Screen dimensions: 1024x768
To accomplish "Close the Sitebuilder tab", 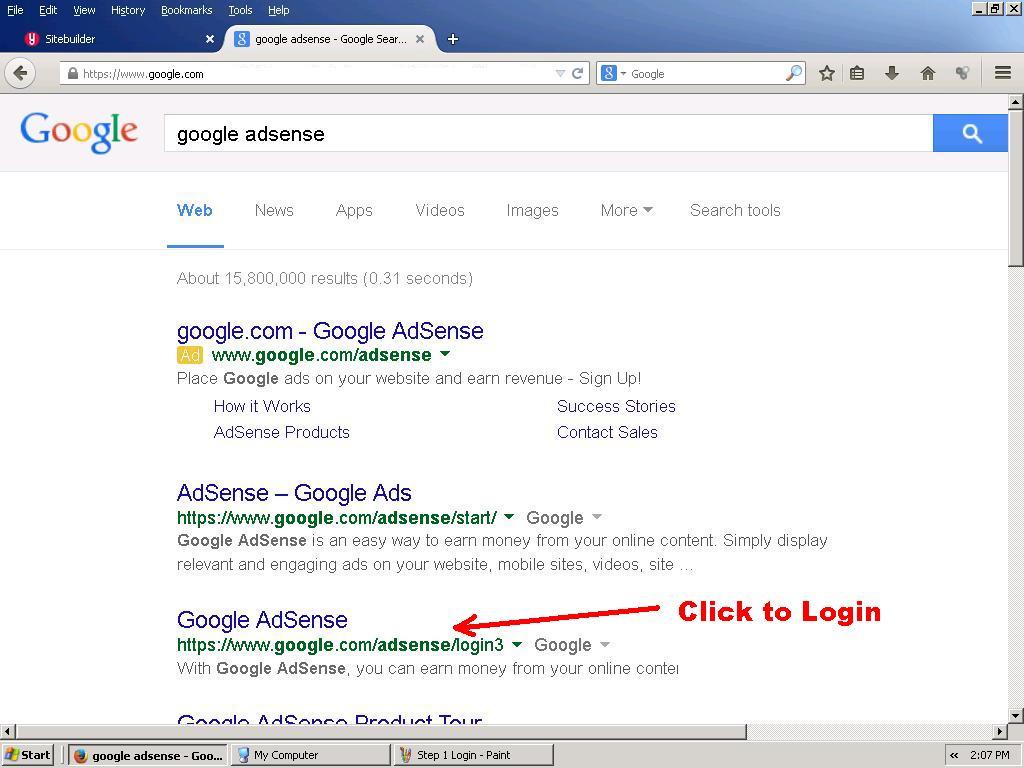I will tap(210, 39).
